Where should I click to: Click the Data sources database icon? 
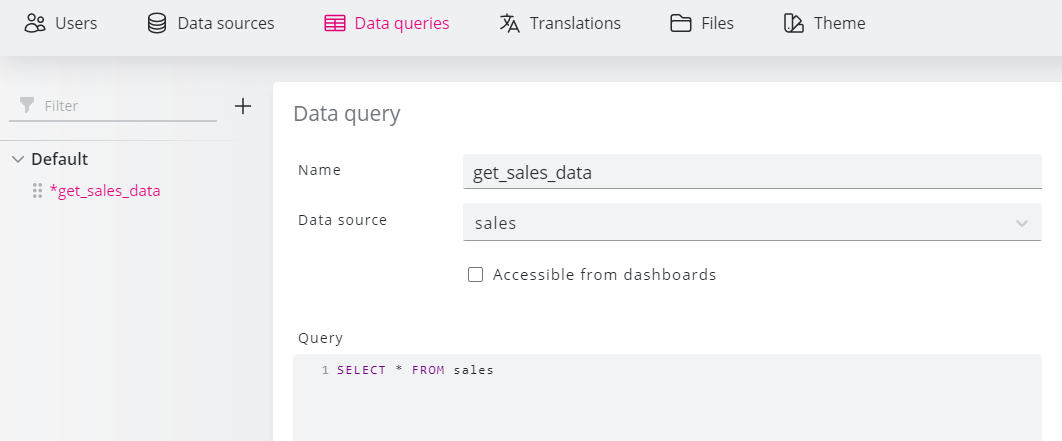point(157,23)
